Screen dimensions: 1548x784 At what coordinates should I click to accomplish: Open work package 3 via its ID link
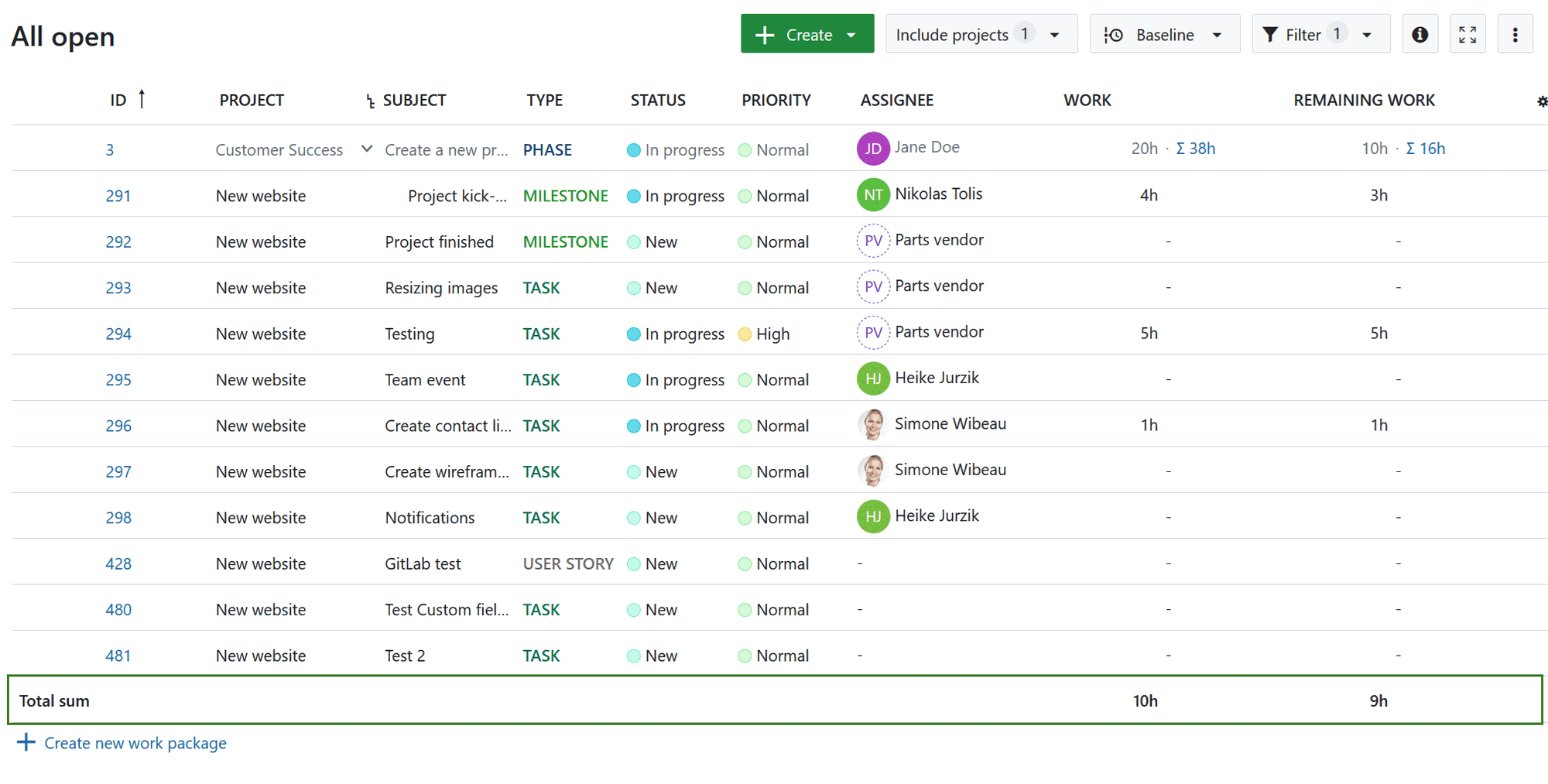pyautogui.click(x=110, y=149)
